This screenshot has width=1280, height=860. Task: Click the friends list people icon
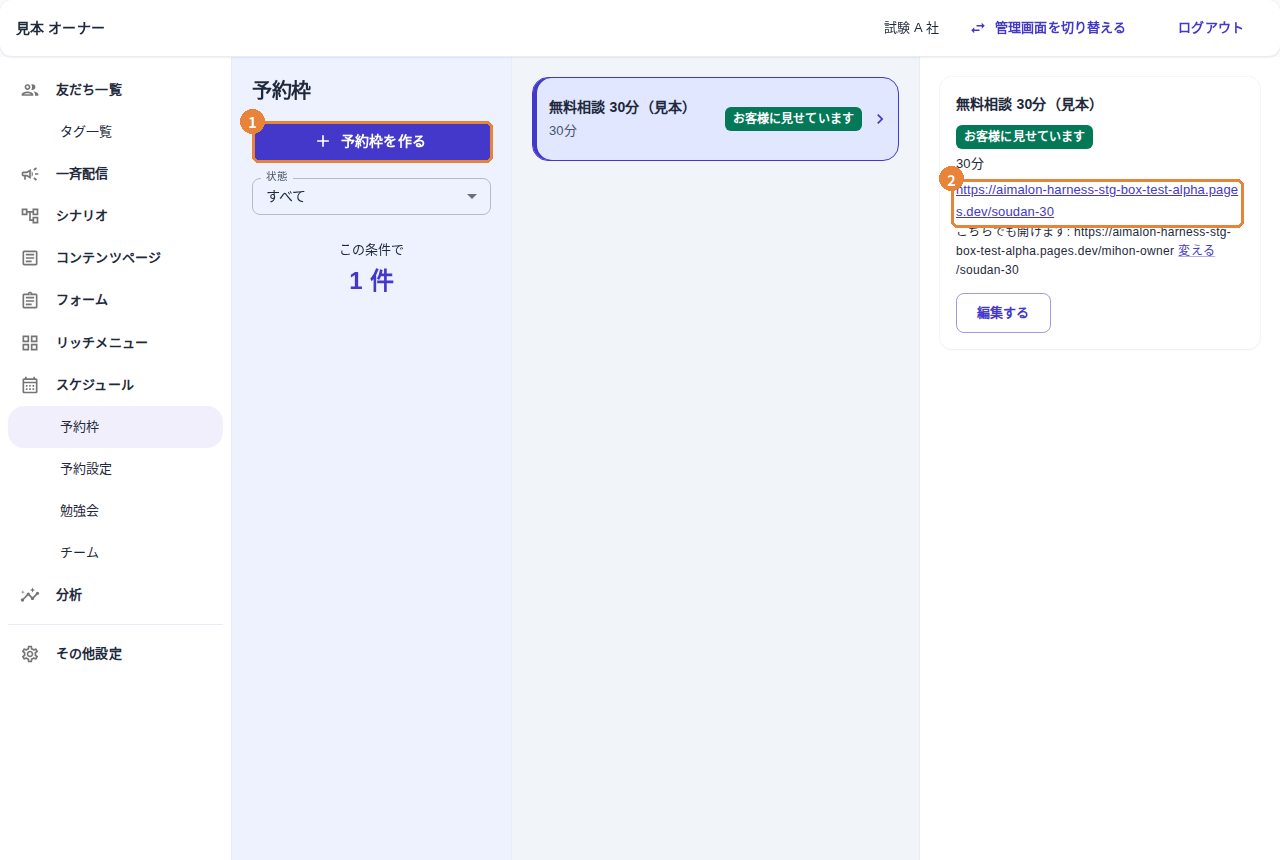(x=30, y=90)
